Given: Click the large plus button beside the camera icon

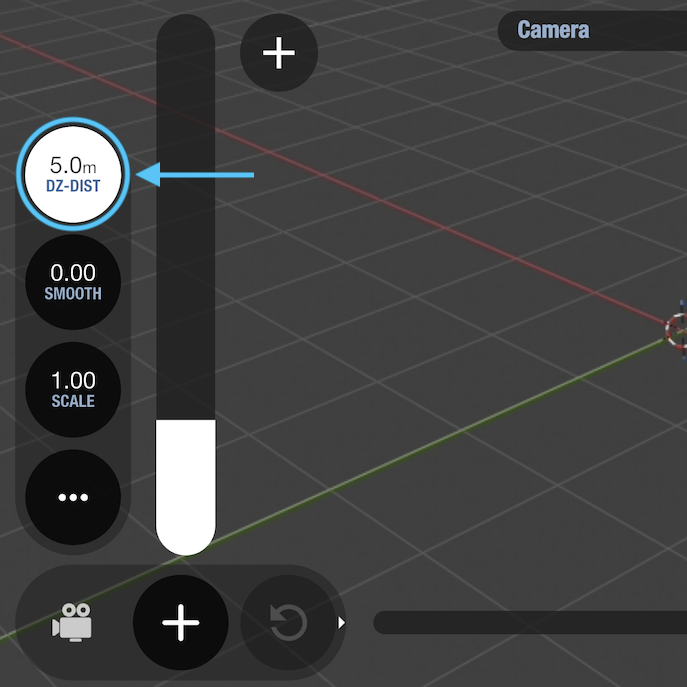Looking at the screenshot, I should [181, 622].
